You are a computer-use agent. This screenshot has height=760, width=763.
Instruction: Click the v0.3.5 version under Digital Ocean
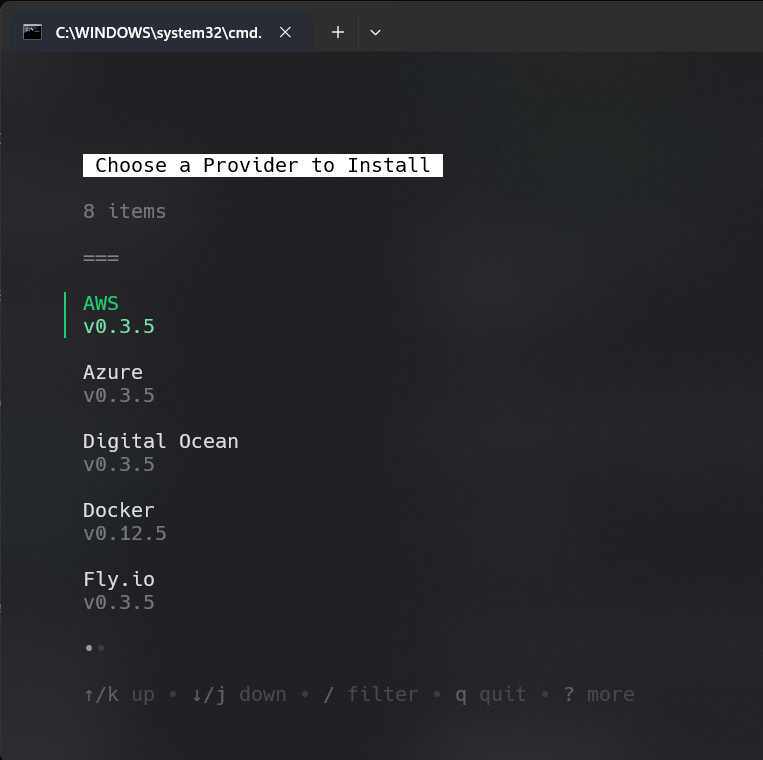click(x=119, y=464)
